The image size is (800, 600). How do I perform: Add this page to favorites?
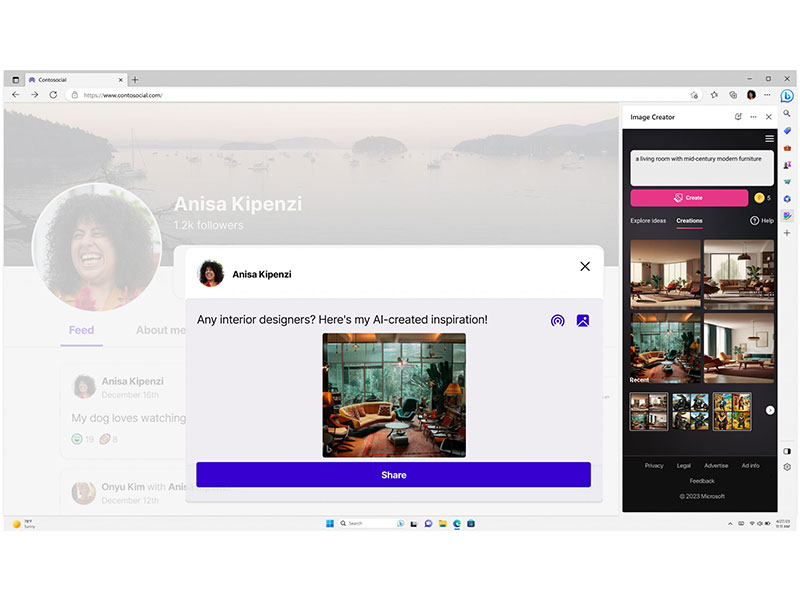694,95
